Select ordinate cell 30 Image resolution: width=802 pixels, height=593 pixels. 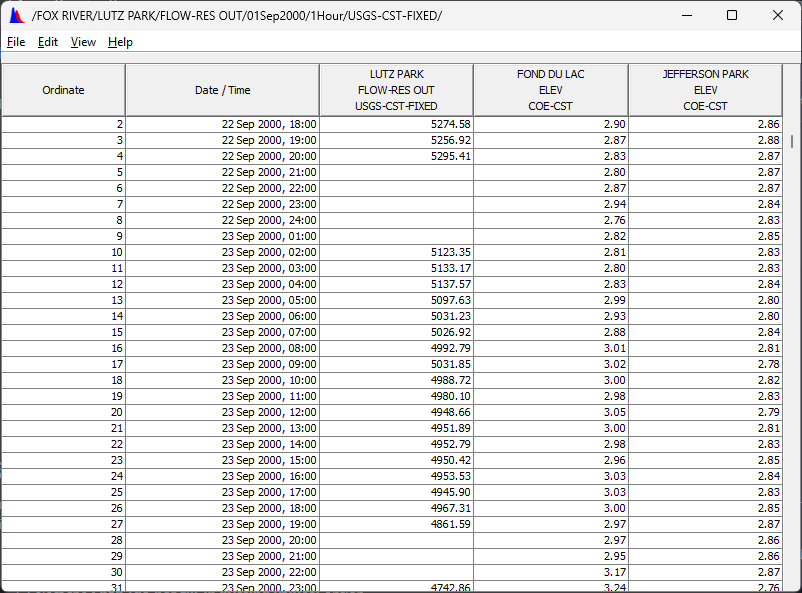pos(63,572)
